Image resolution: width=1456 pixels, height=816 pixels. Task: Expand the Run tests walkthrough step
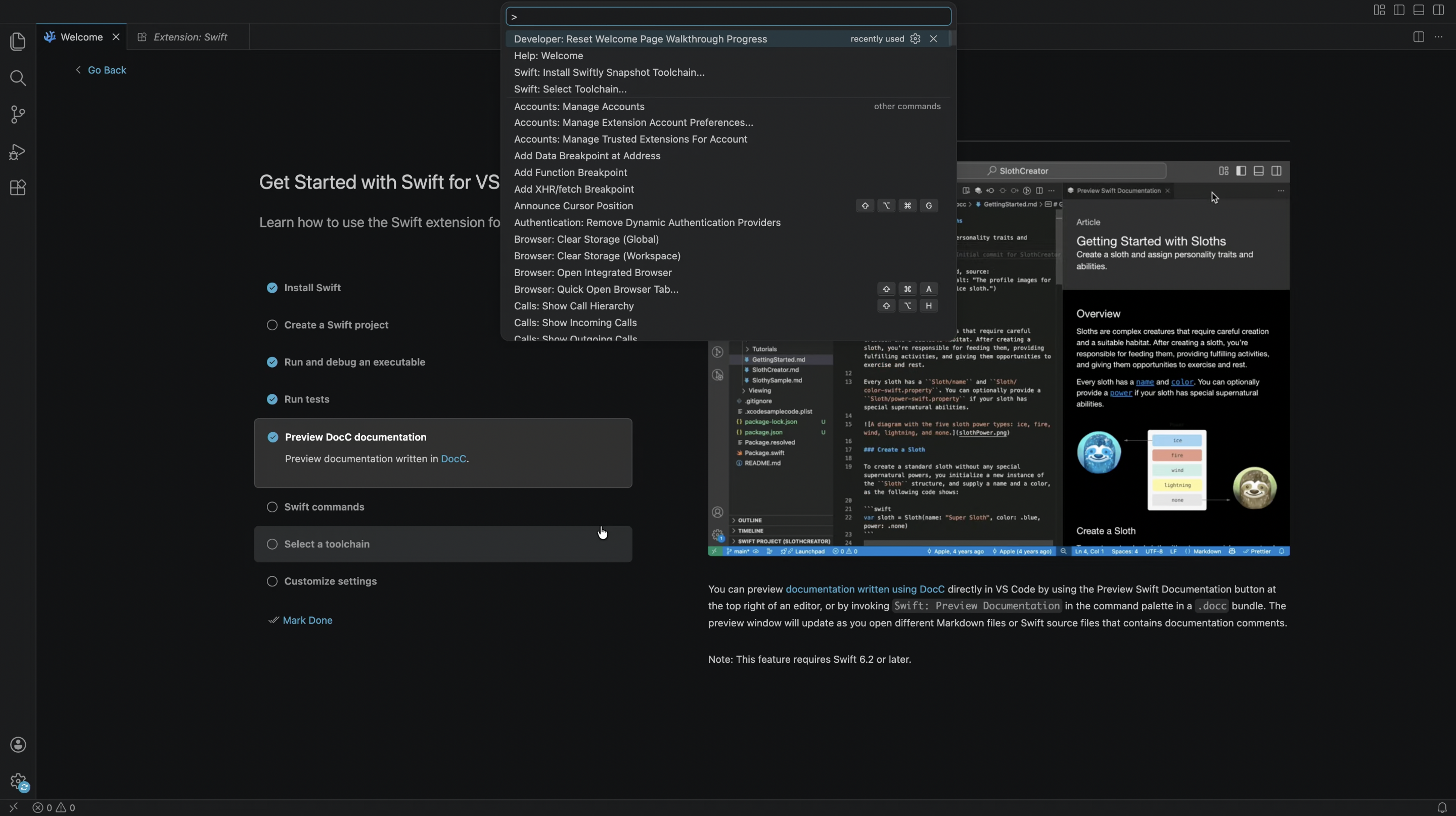click(x=443, y=399)
